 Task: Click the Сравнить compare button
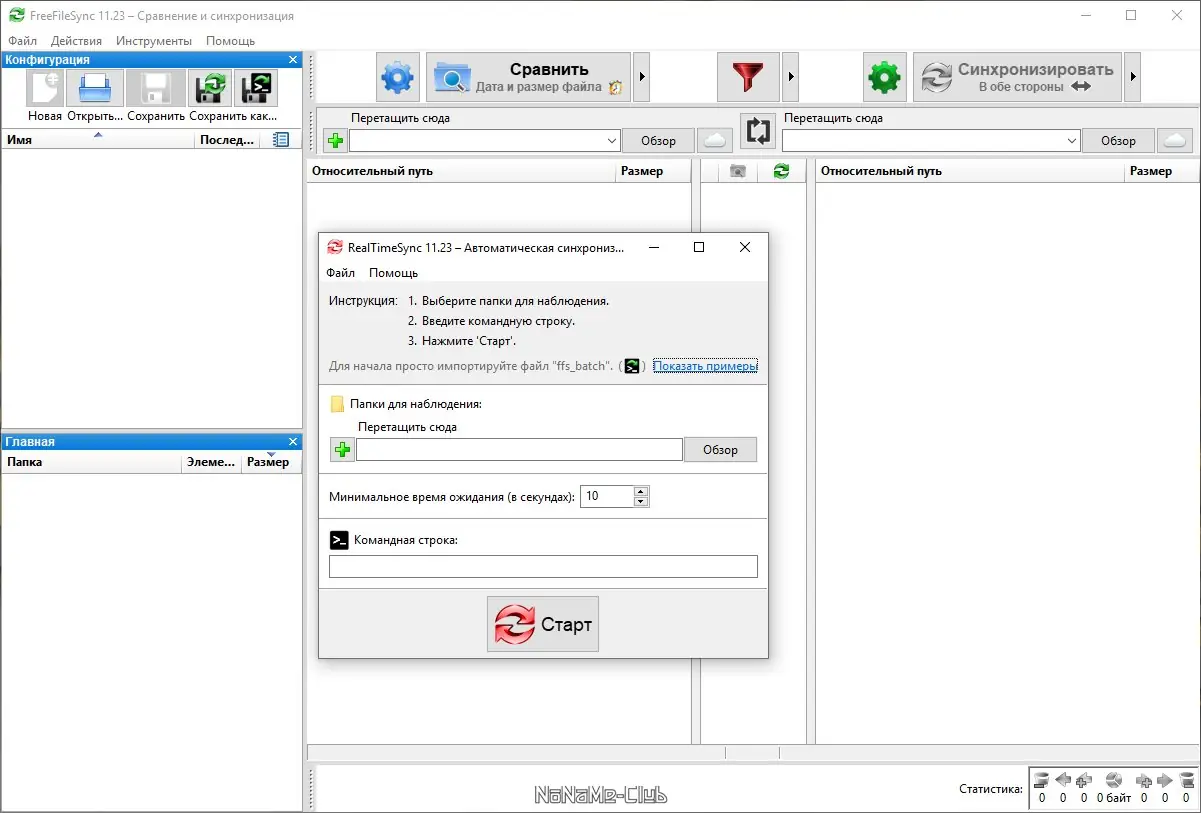coord(529,77)
